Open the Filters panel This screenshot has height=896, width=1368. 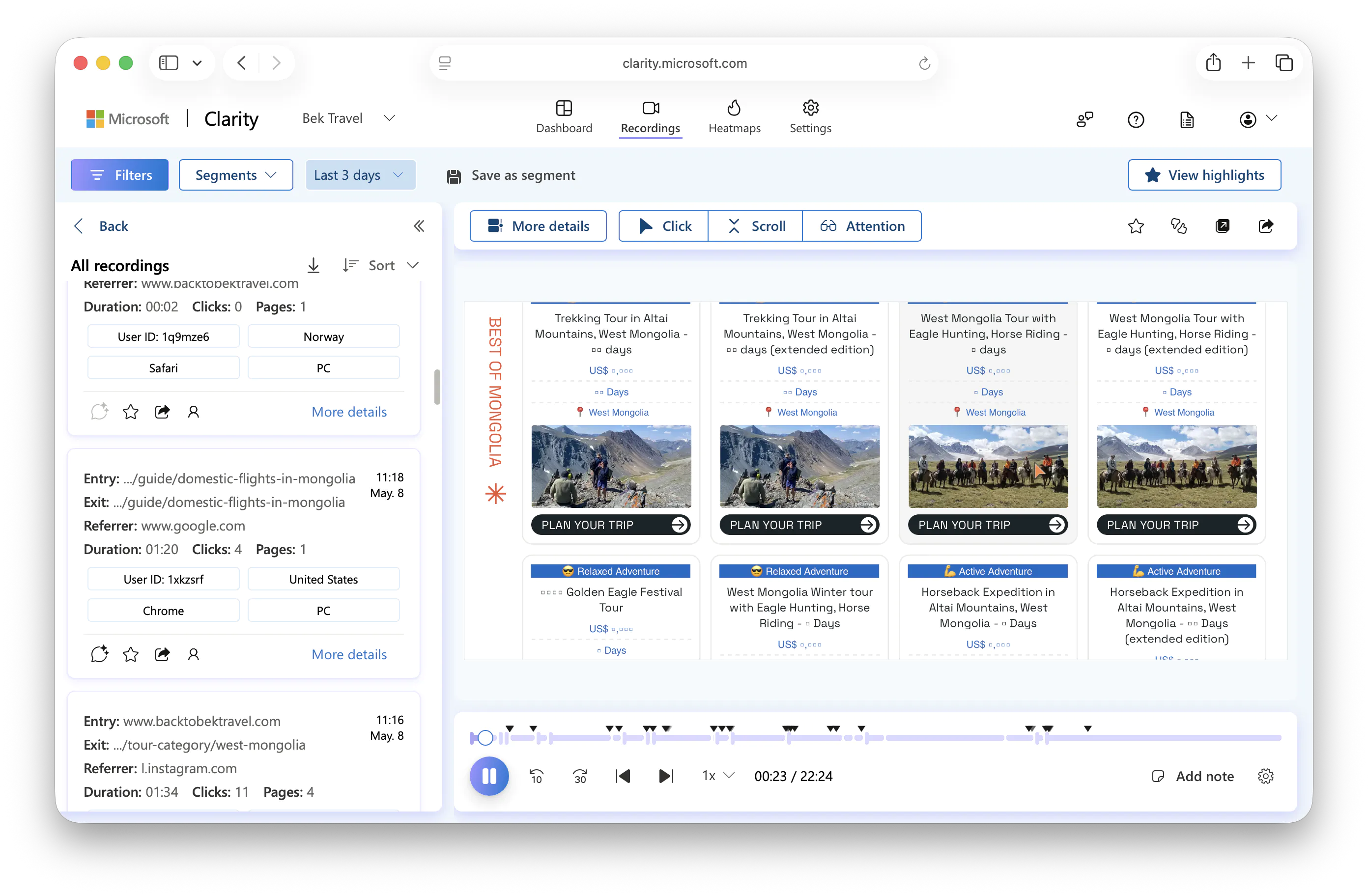coord(119,175)
